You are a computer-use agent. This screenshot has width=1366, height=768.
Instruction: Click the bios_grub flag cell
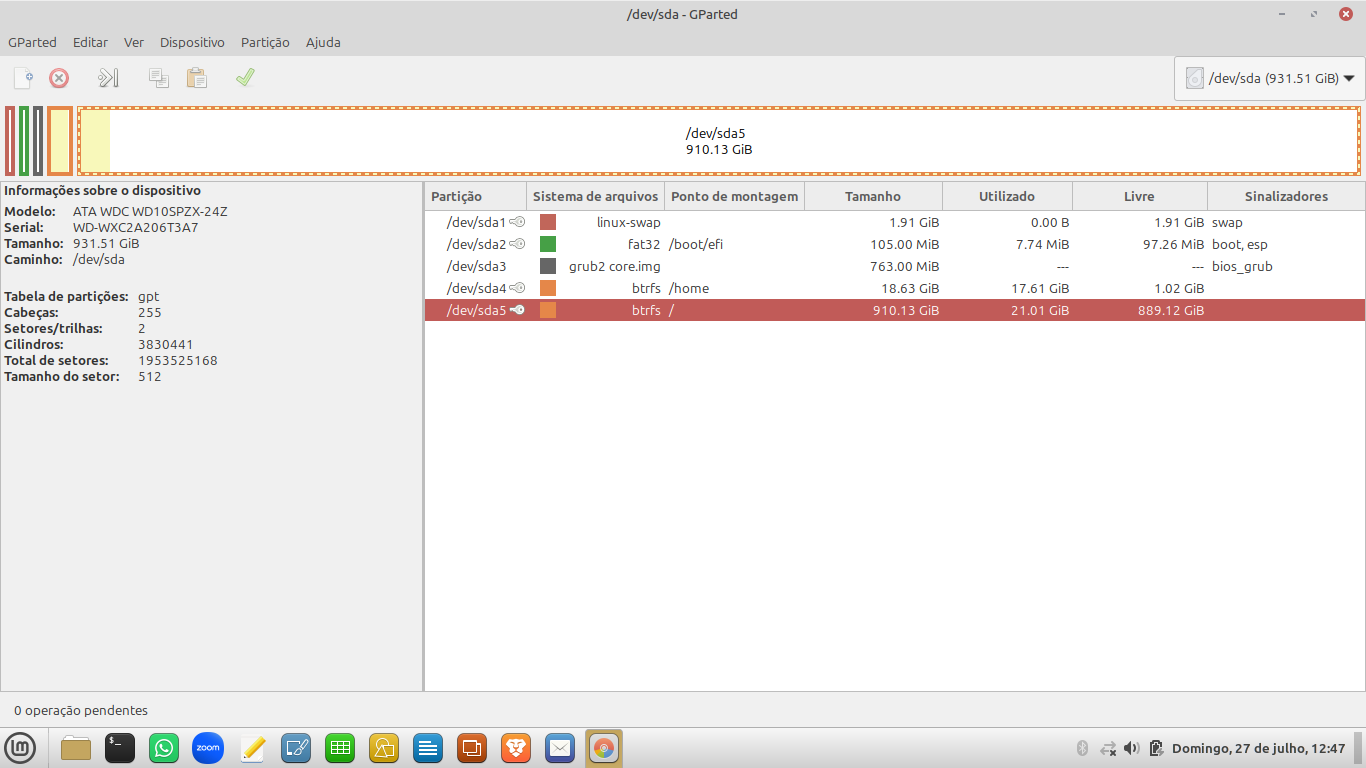(x=1242, y=266)
